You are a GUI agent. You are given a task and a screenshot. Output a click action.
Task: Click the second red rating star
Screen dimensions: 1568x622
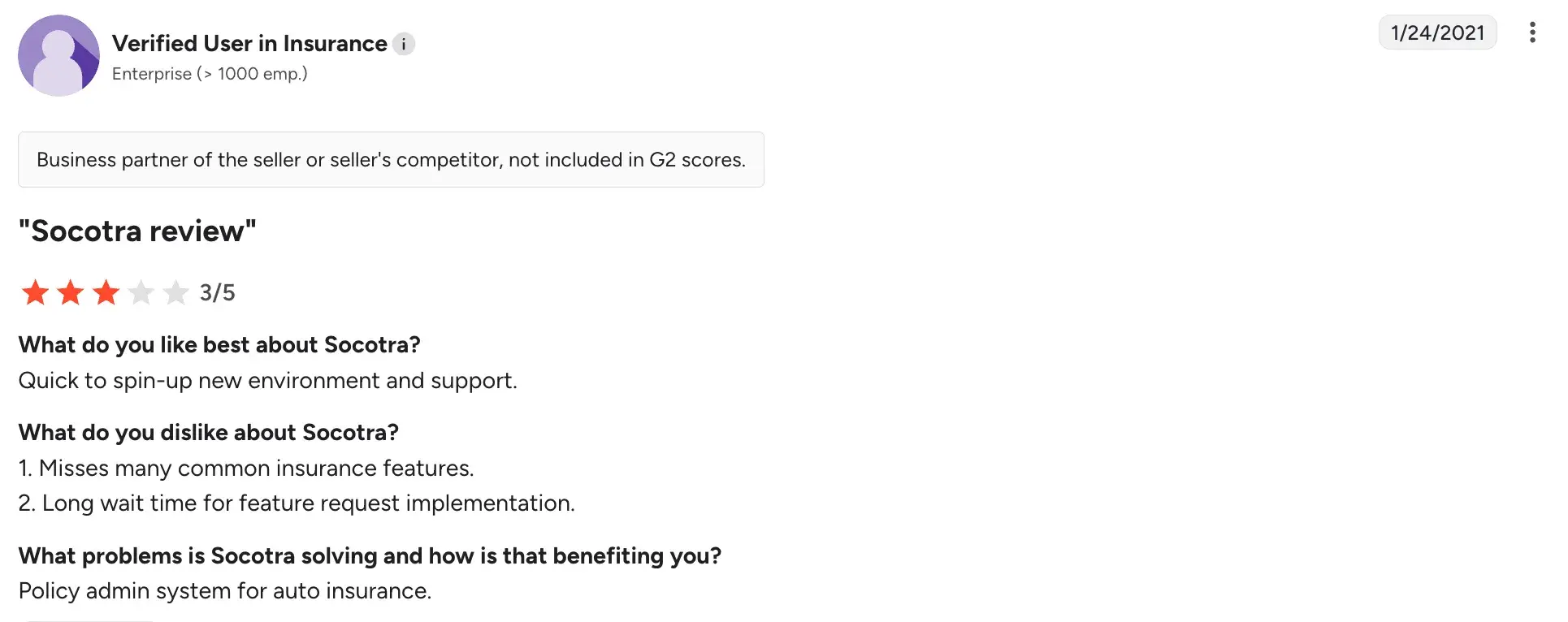pyautogui.click(x=71, y=292)
